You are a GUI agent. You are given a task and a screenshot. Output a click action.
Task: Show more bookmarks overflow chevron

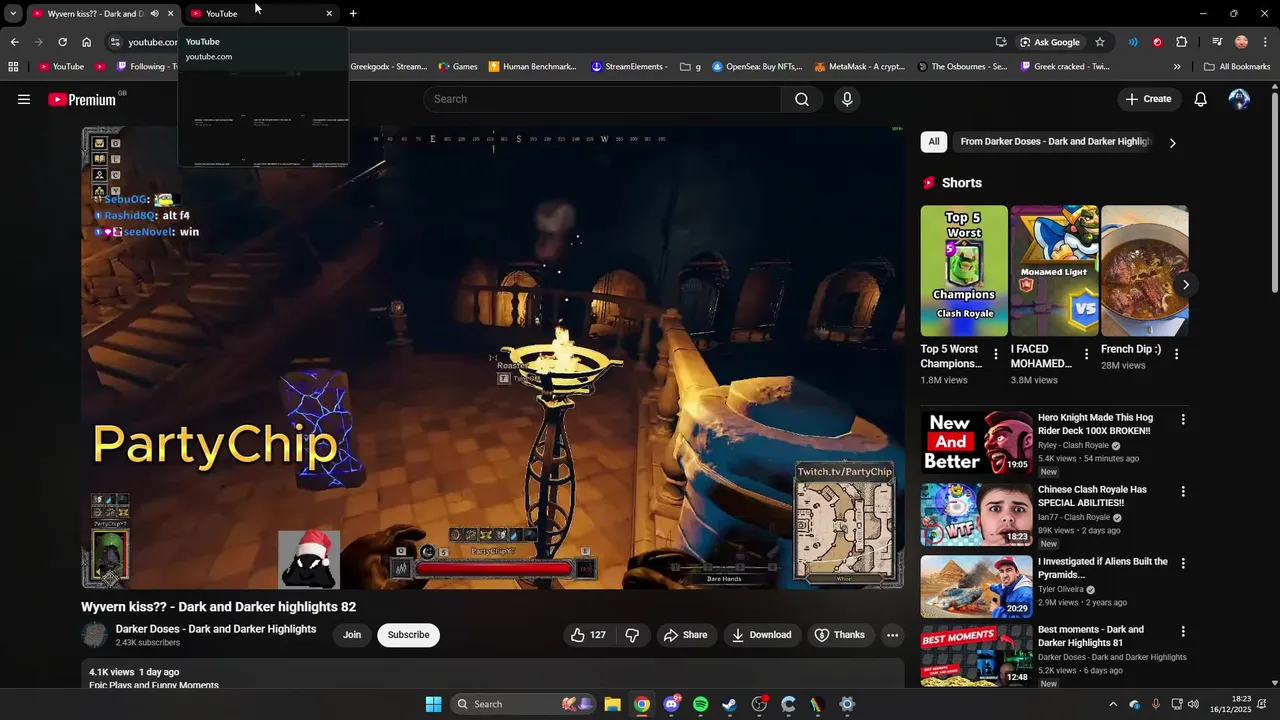tap(1177, 67)
